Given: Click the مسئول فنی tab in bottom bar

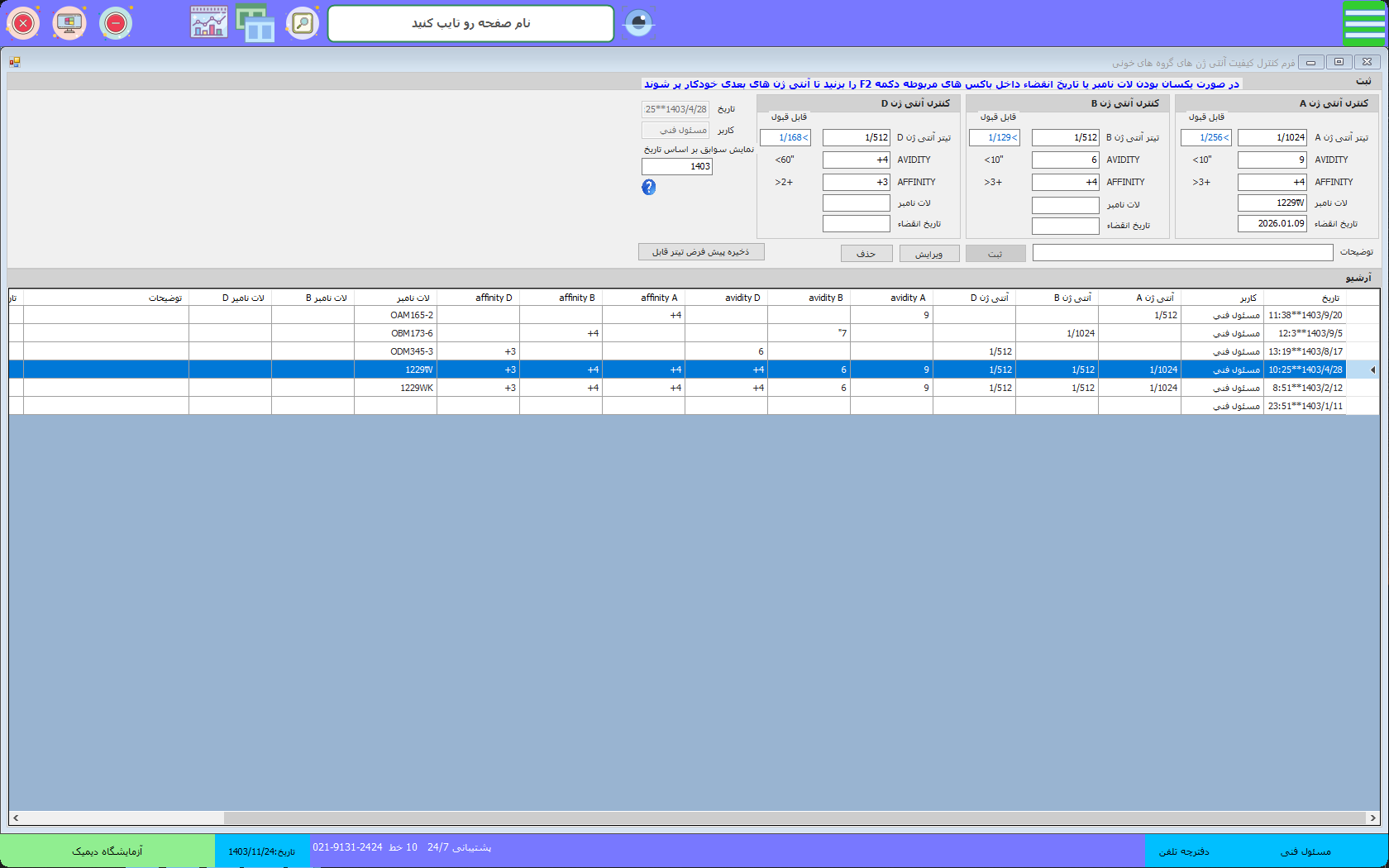Looking at the screenshot, I should 1305,851.
